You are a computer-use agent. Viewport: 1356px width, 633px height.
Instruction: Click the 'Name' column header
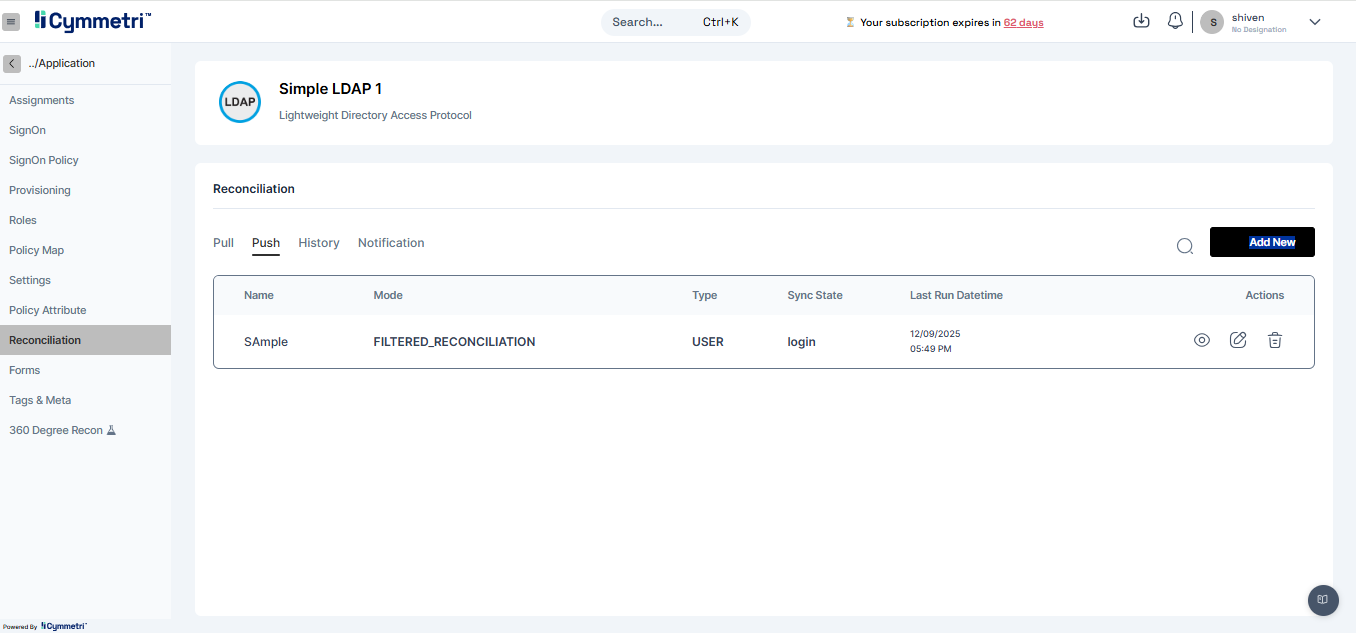(x=259, y=295)
